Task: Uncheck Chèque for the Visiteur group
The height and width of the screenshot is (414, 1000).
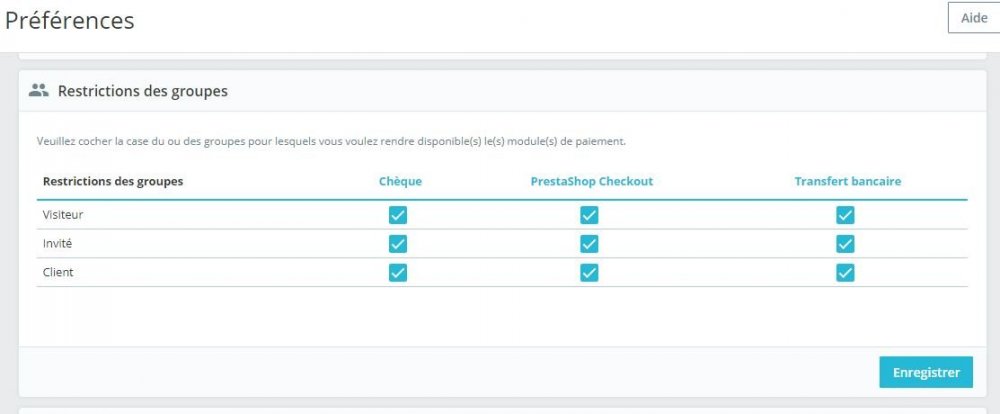Action: click(397, 215)
